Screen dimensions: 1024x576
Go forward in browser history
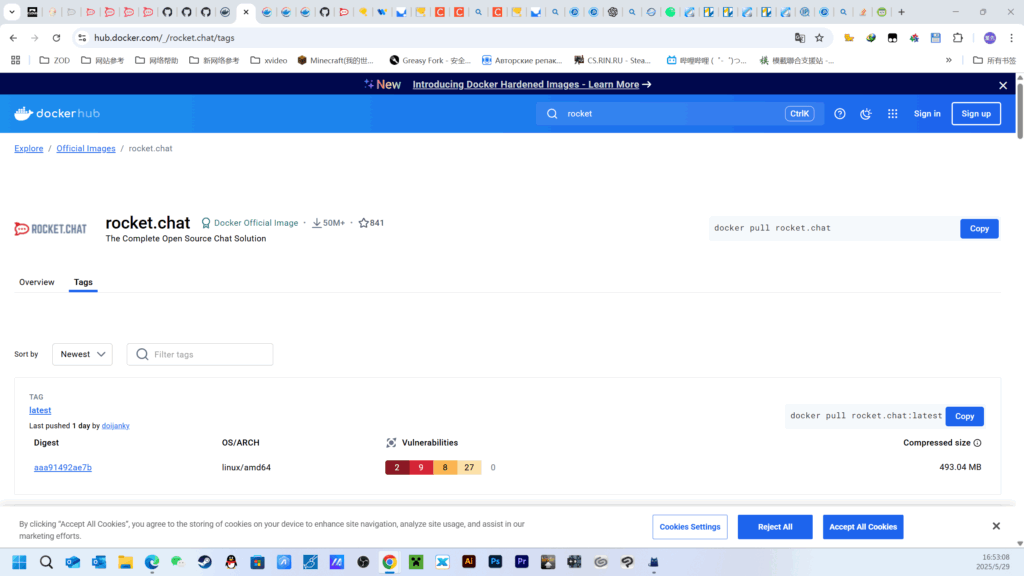point(35,38)
